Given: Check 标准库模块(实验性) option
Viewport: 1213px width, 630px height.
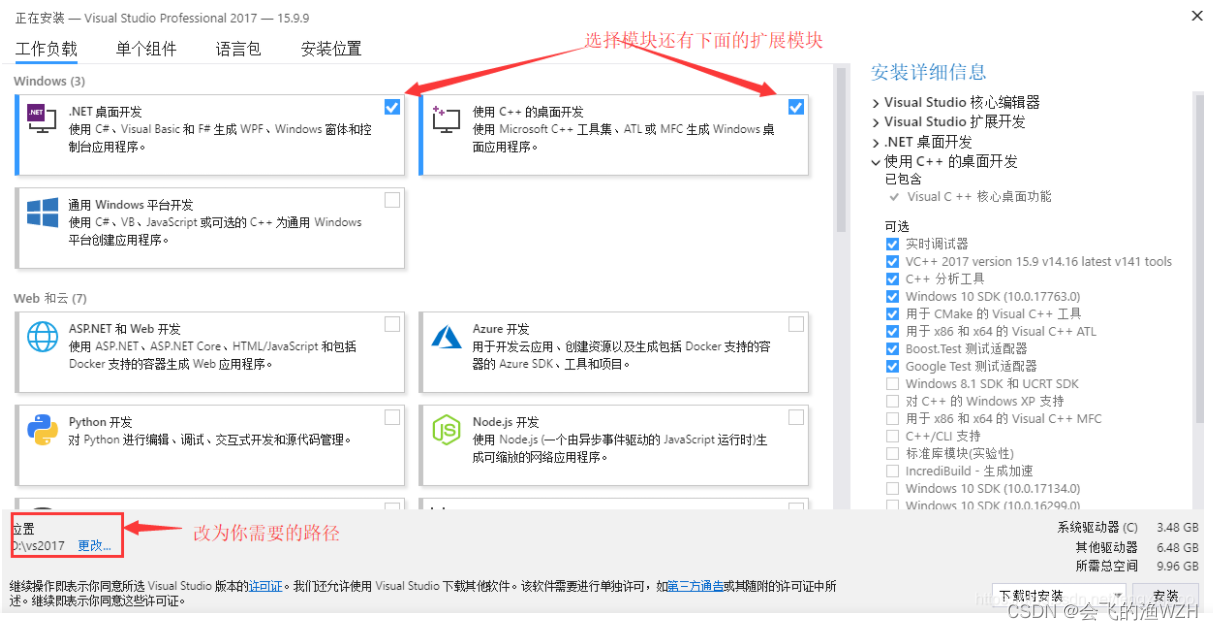Looking at the screenshot, I should [x=892, y=454].
